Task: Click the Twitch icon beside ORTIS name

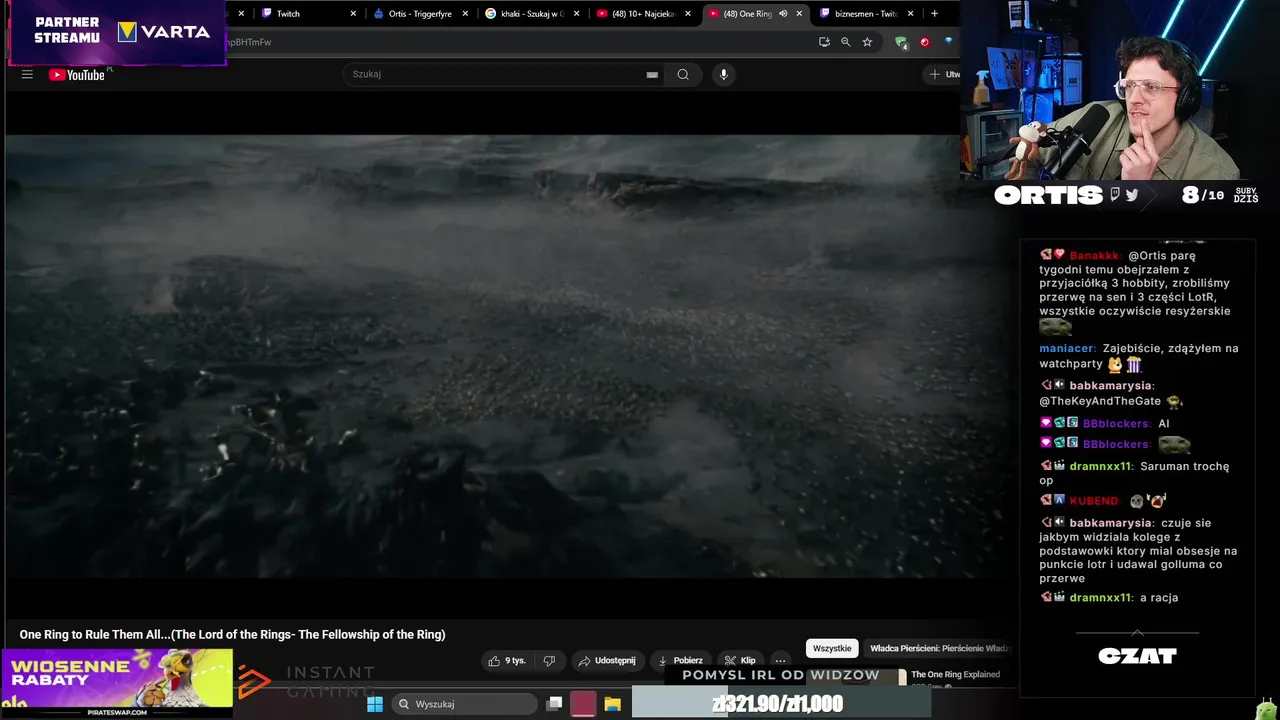Action: (1115, 195)
